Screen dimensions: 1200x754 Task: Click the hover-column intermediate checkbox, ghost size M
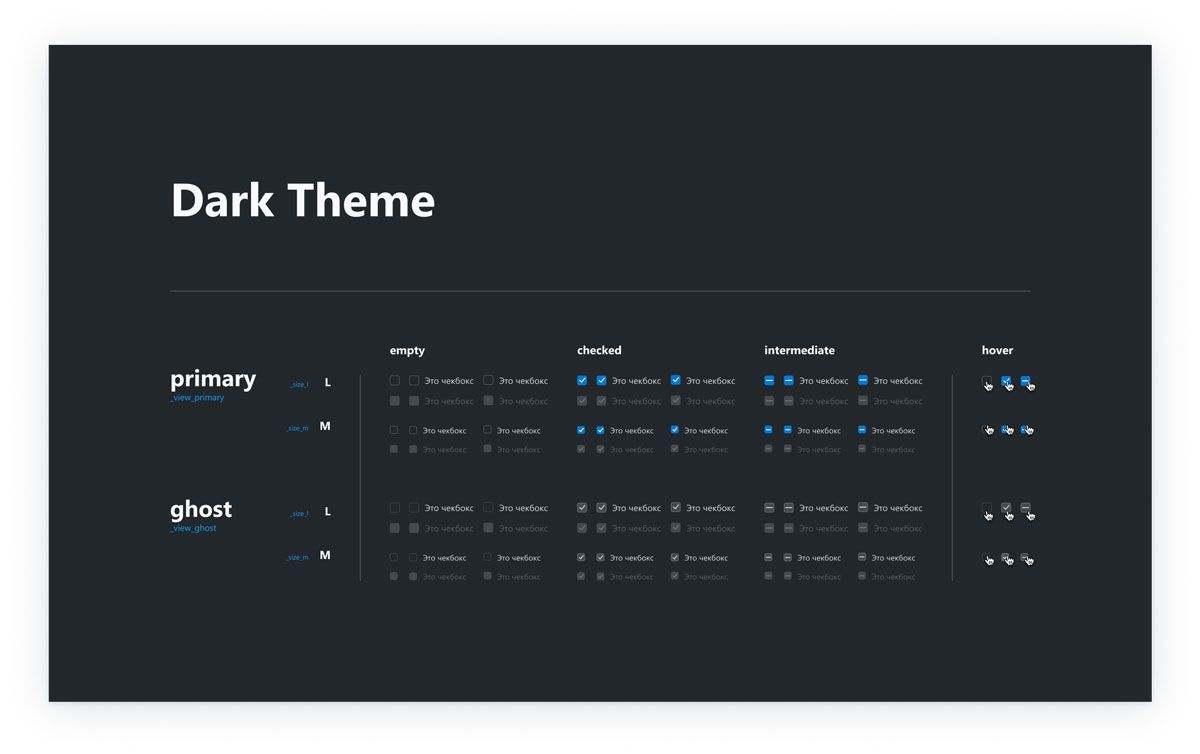pyautogui.click(x=1025, y=557)
